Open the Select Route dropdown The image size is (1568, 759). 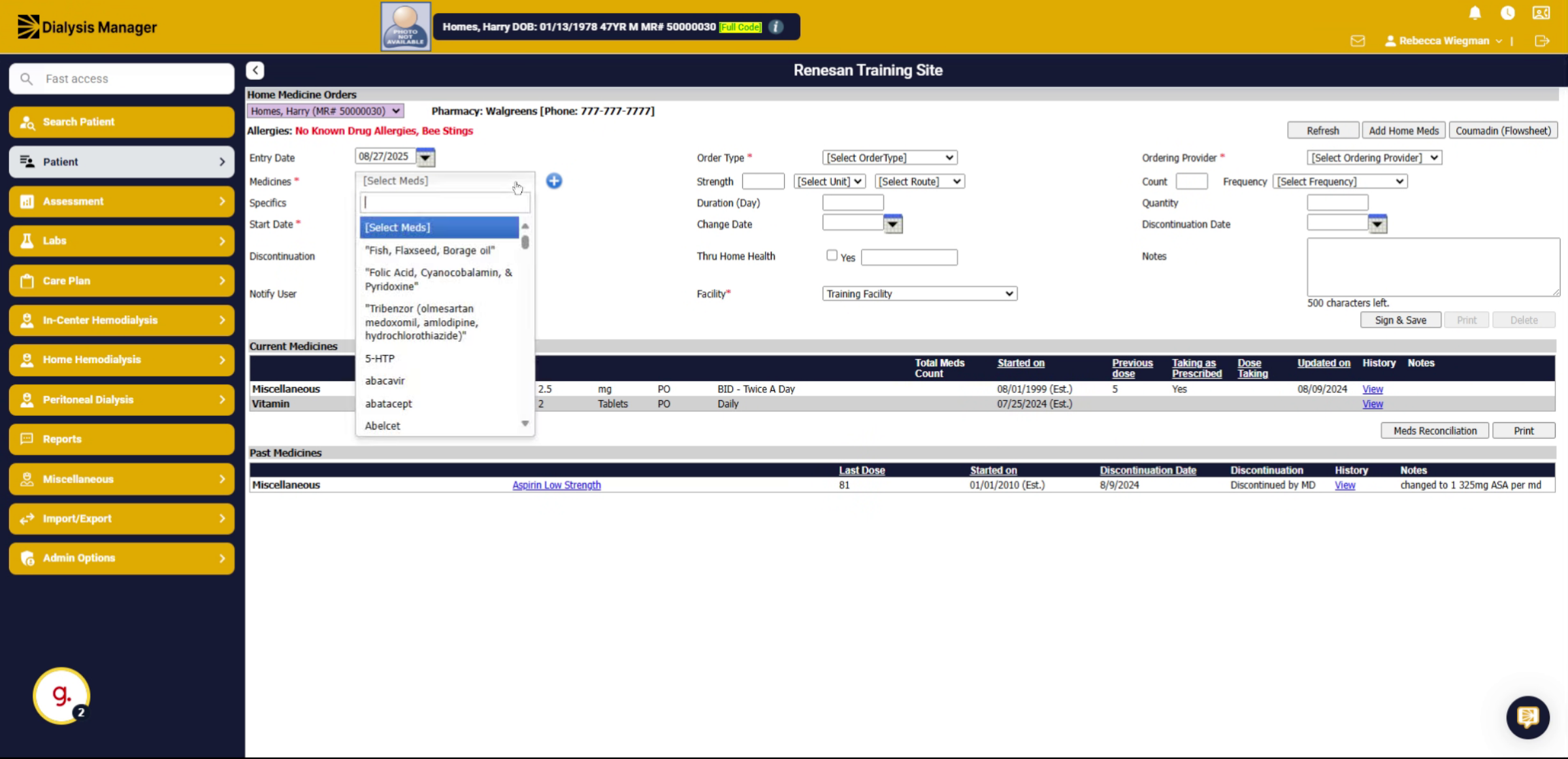(x=920, y=181)
